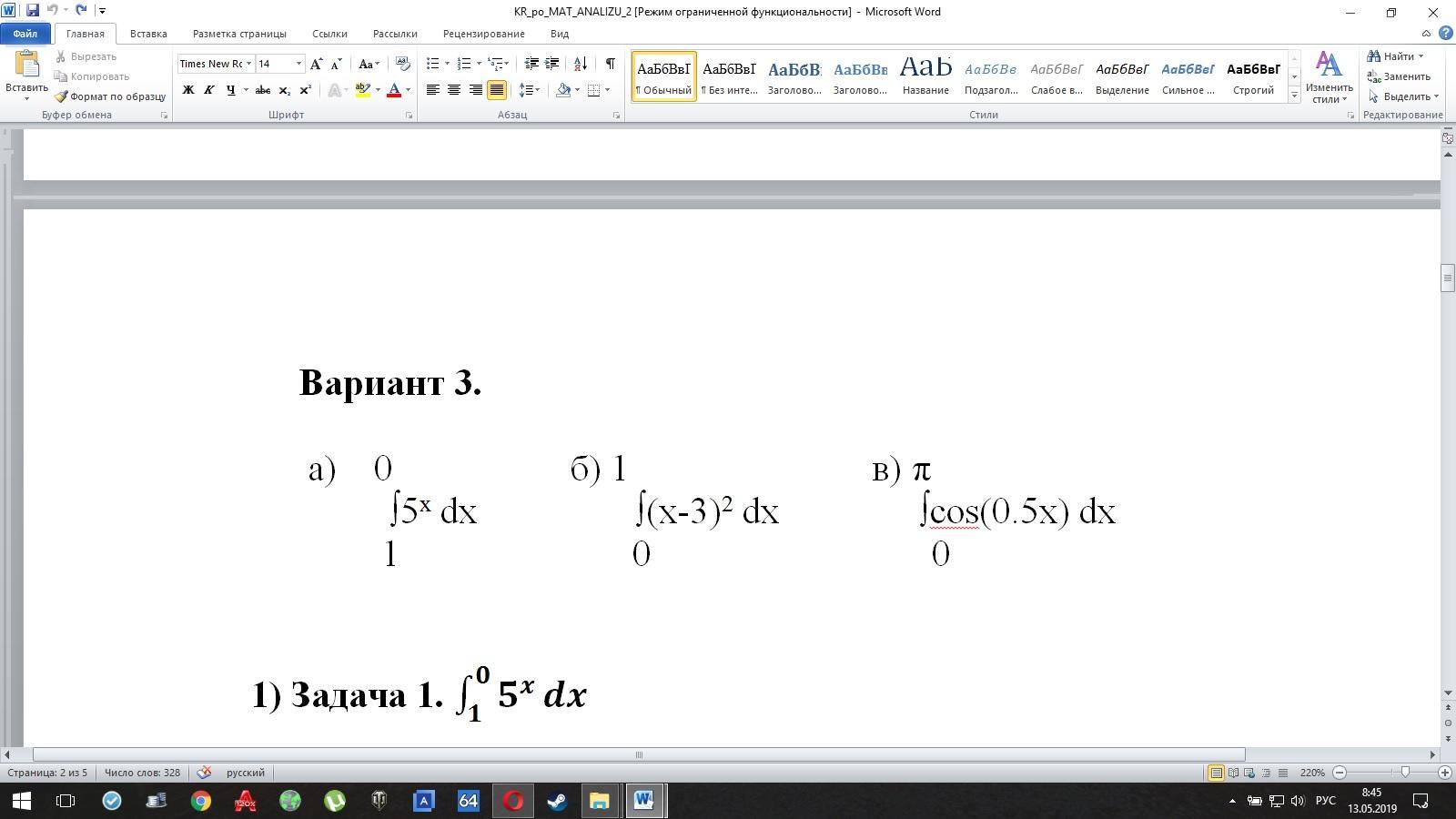Center-align the paragraph text
This screenshot has width=1456, height=819.
[x=453, y=90]
